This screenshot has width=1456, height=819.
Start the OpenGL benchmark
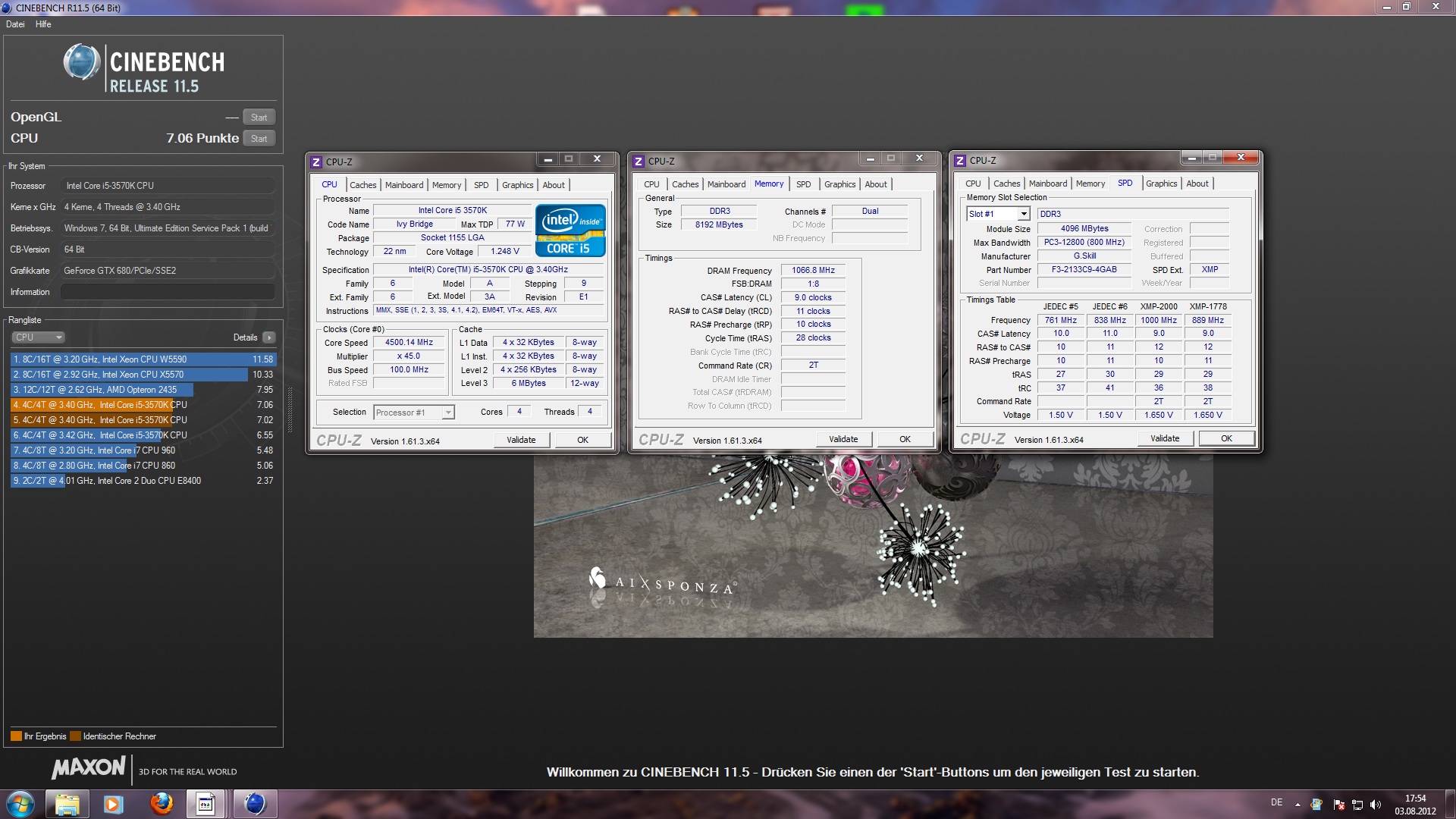(x=259, y=118)
